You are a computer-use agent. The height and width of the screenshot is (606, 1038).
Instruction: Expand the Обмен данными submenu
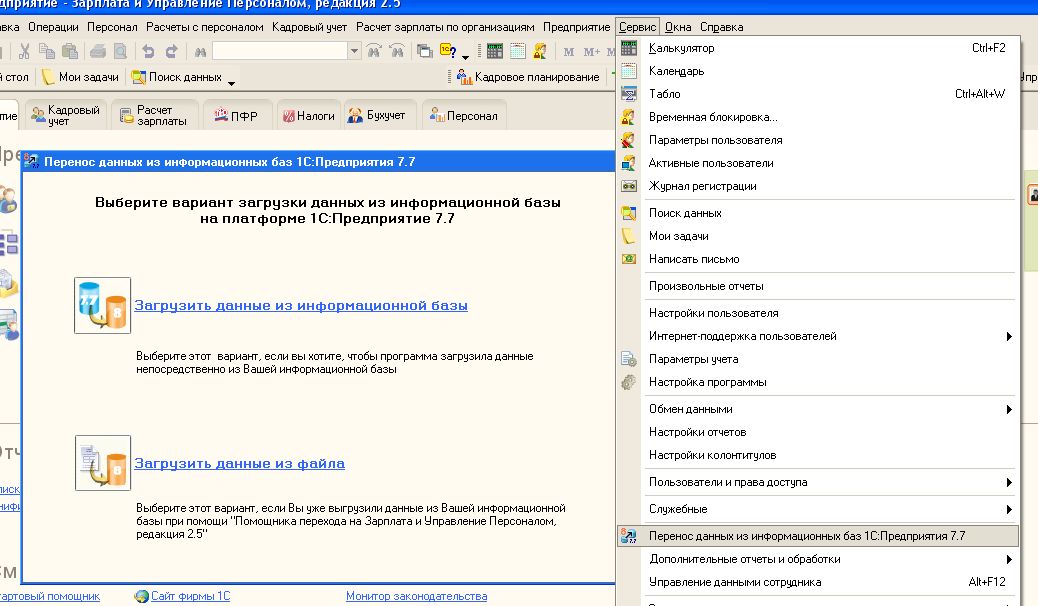[1009, 409]
